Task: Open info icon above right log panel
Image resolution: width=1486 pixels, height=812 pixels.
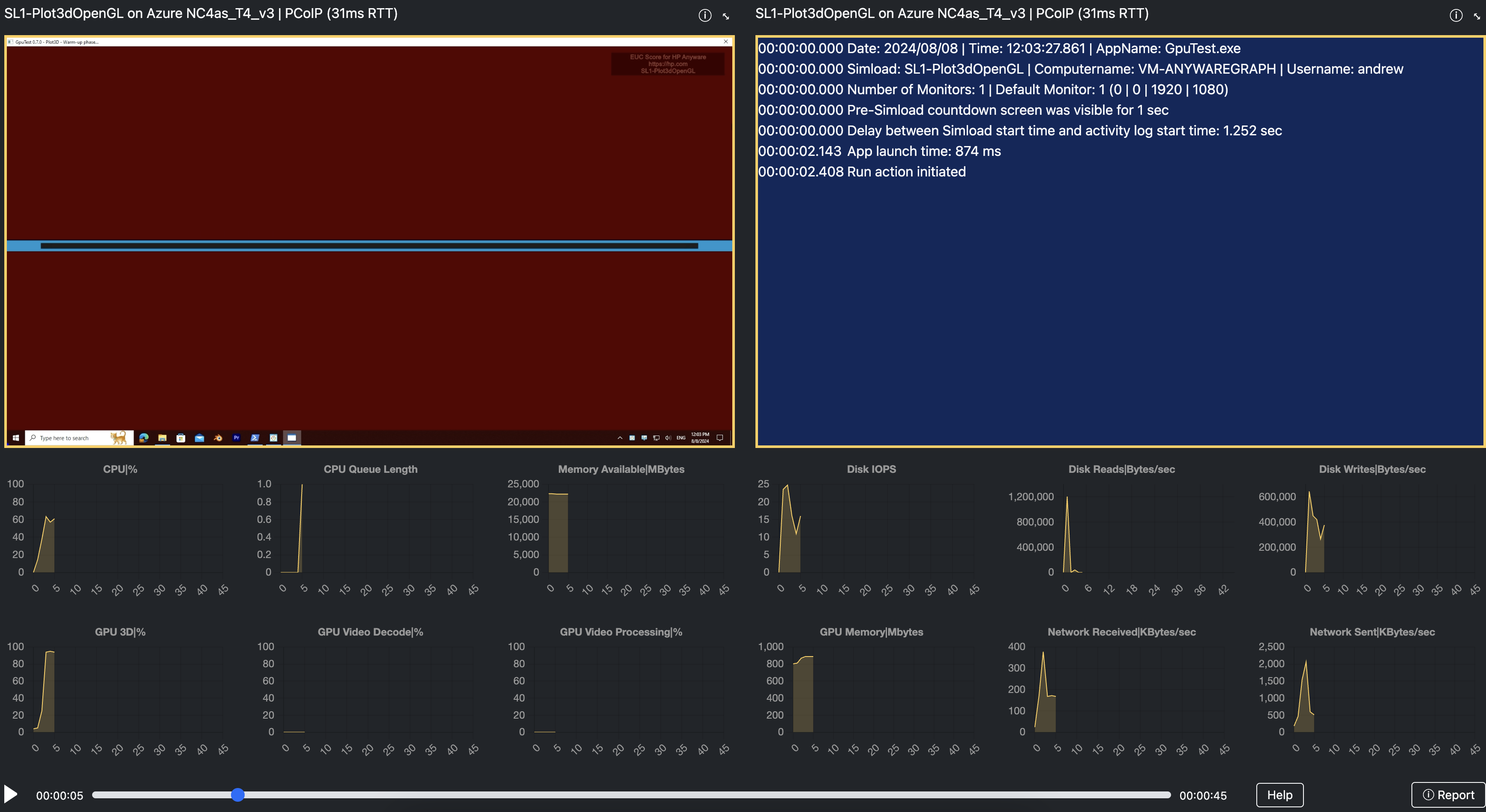Action: tap(1456, 15)
